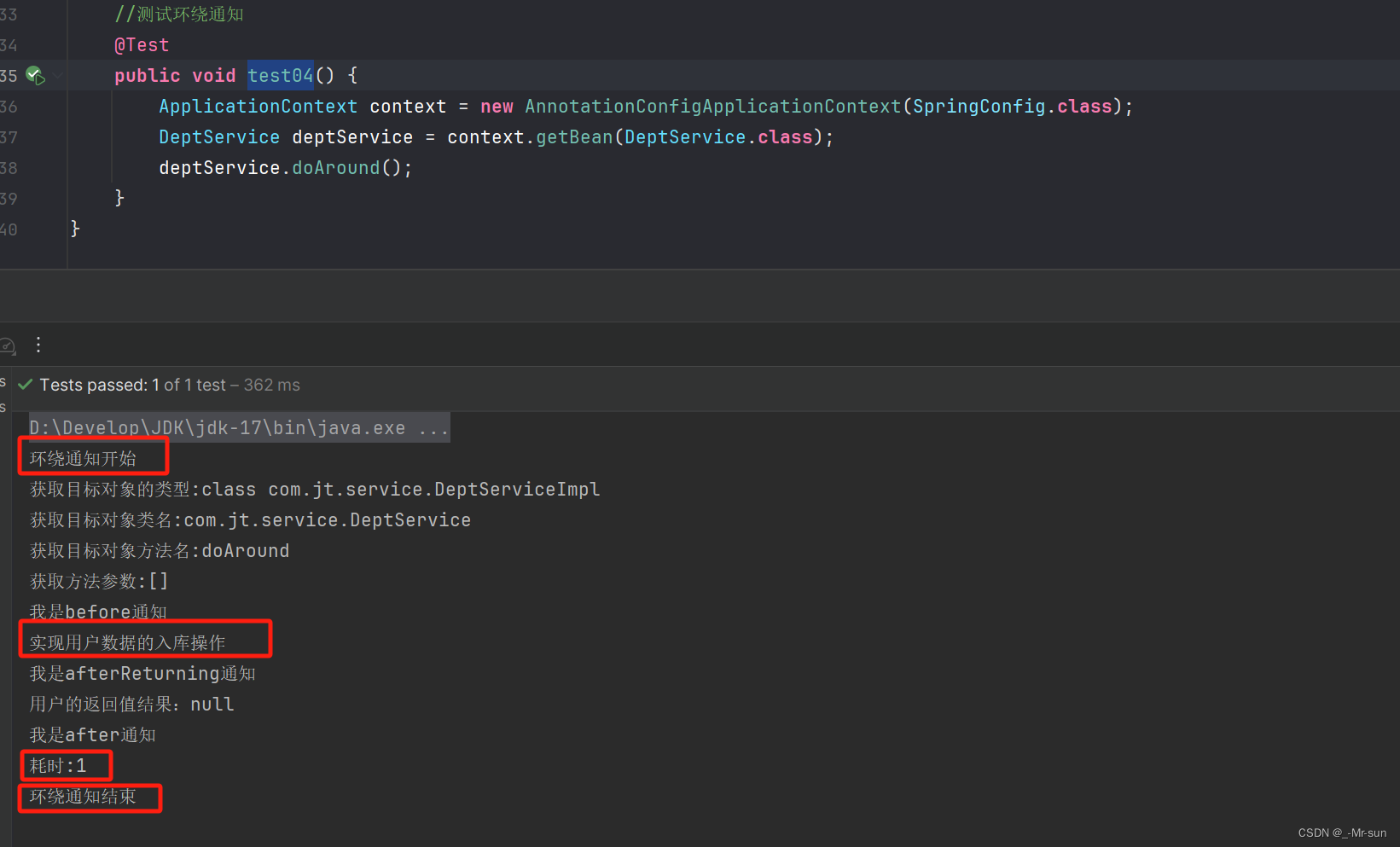Click the ApplicationContext type on line 36
Screen dimensions: 1400x847
258,107
